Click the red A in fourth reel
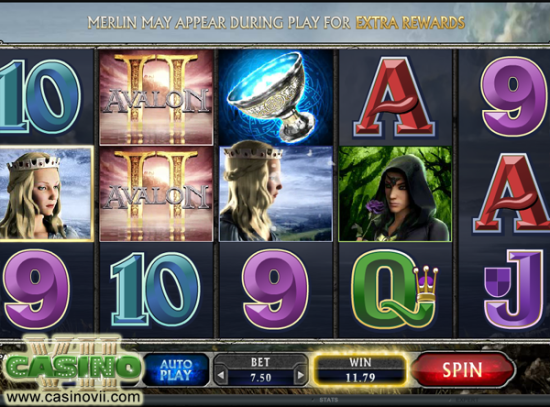 pos(395,98)
